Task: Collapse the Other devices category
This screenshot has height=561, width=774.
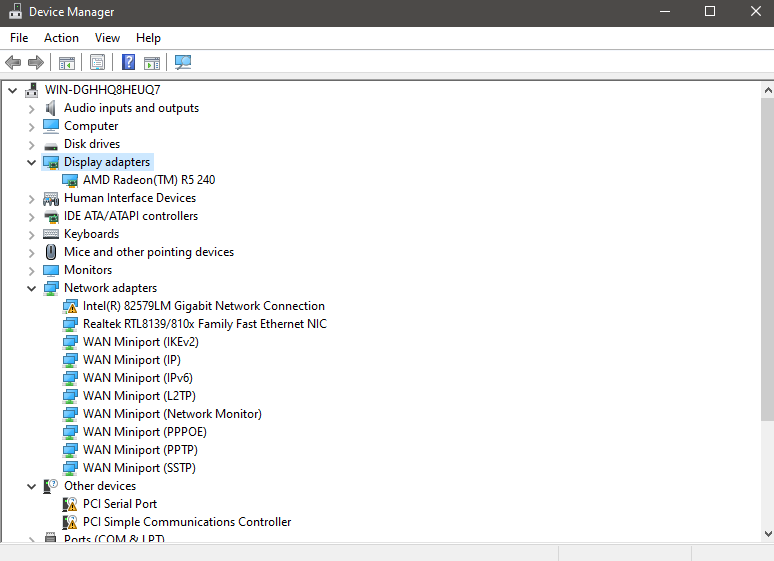Action: (32, 486)
